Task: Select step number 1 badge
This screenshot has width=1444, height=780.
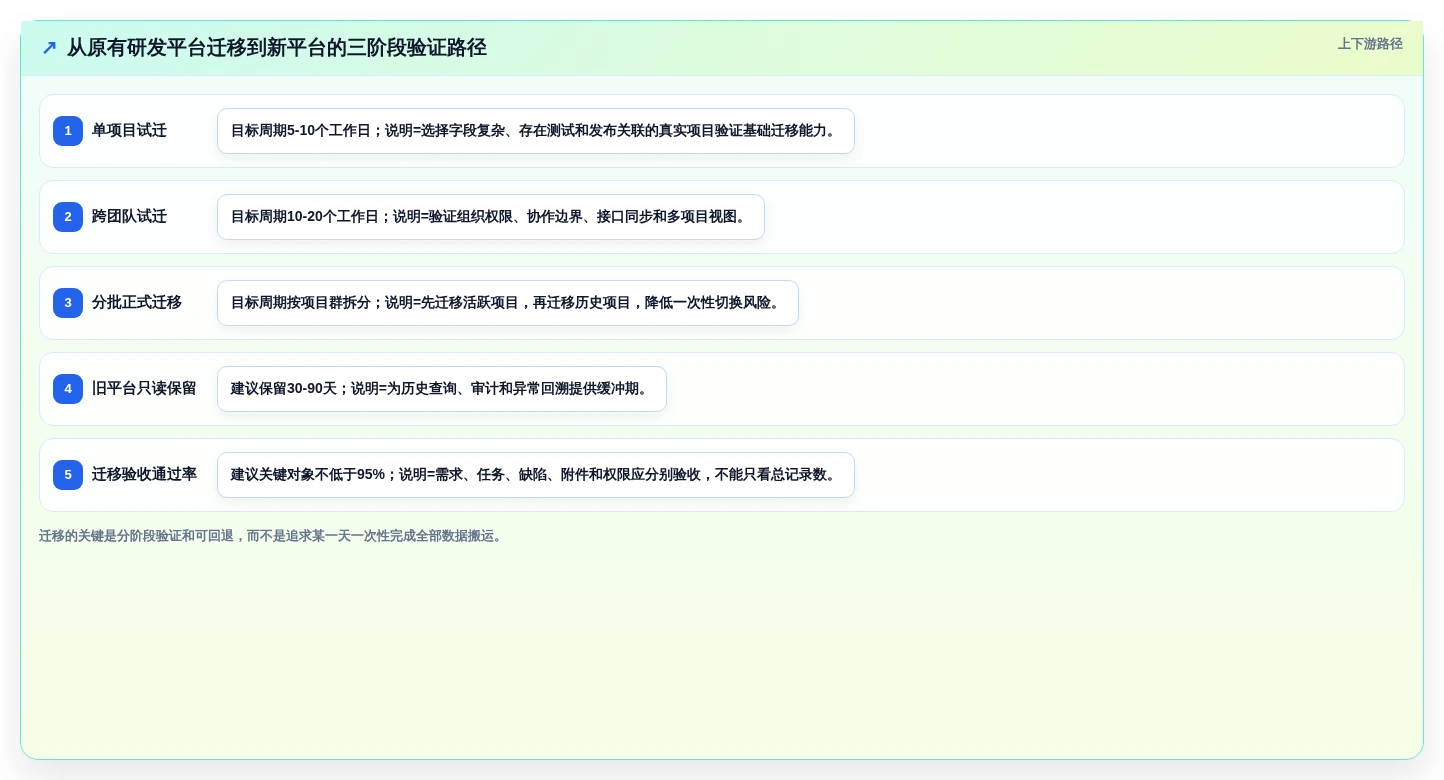Action: tap(68, 131)
